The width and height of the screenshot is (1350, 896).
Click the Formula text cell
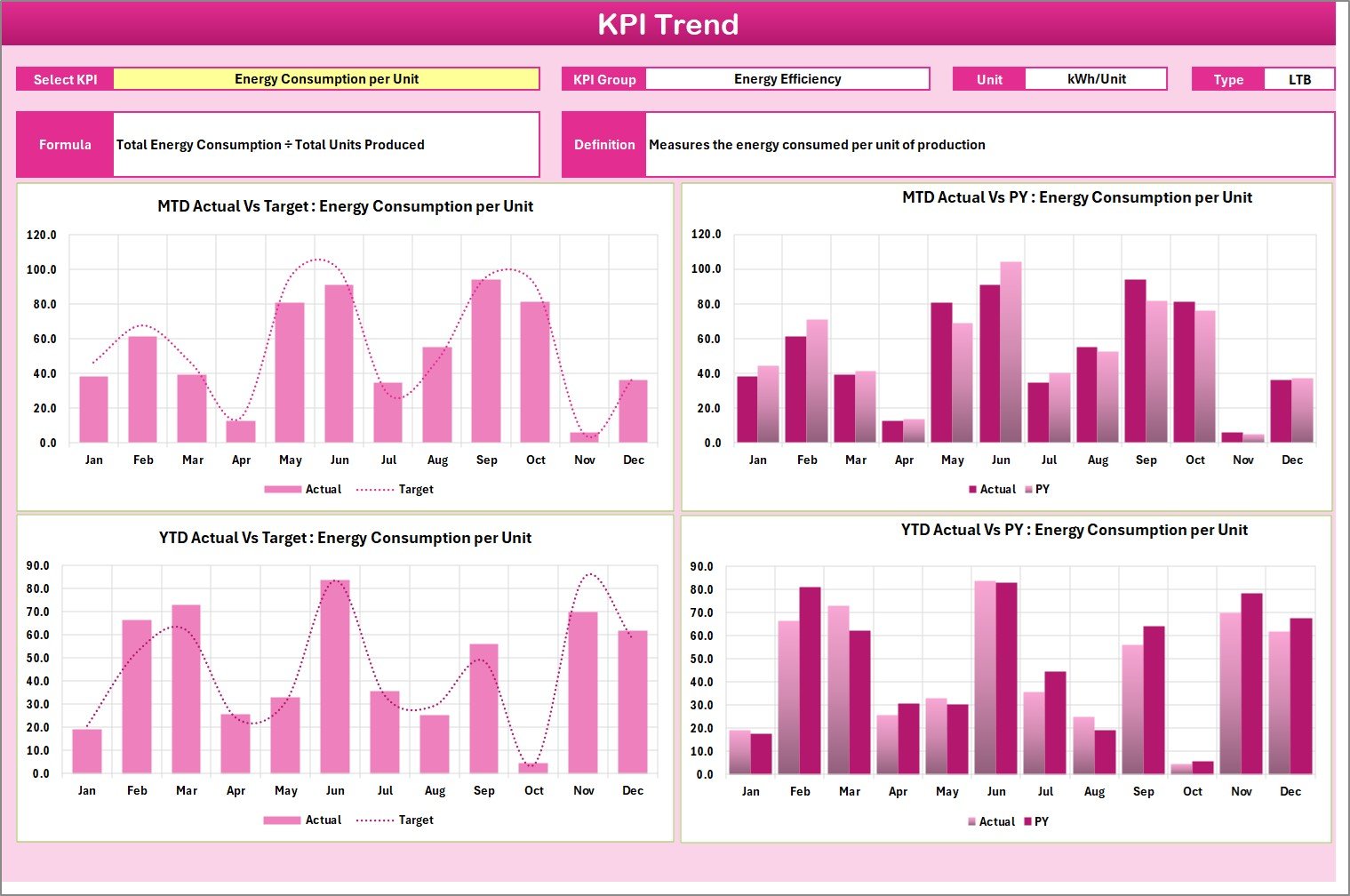point(325,145)
